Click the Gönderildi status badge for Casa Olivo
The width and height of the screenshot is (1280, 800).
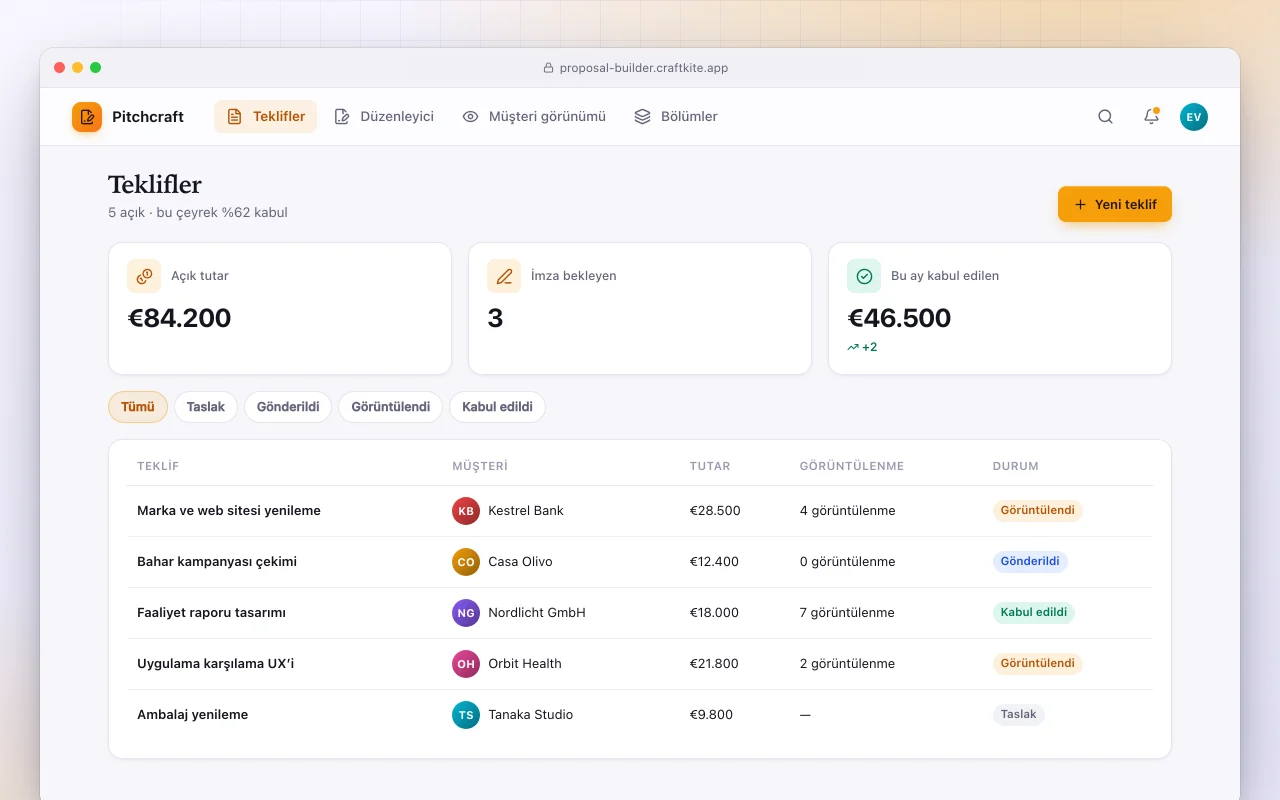click(1030, 562)
